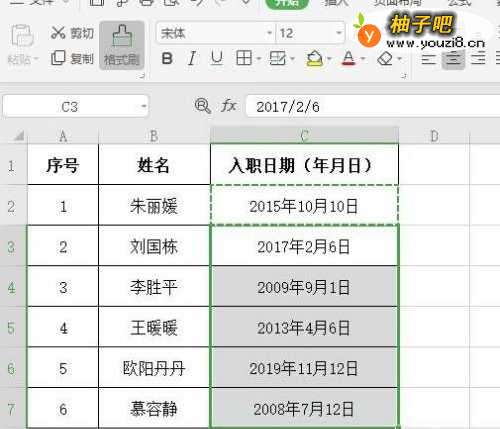Image resolution: width=500 pixels, height=429 pixels.
Task: Expand the 宋体 font name dropdown
Action: (x=269, y=33)
